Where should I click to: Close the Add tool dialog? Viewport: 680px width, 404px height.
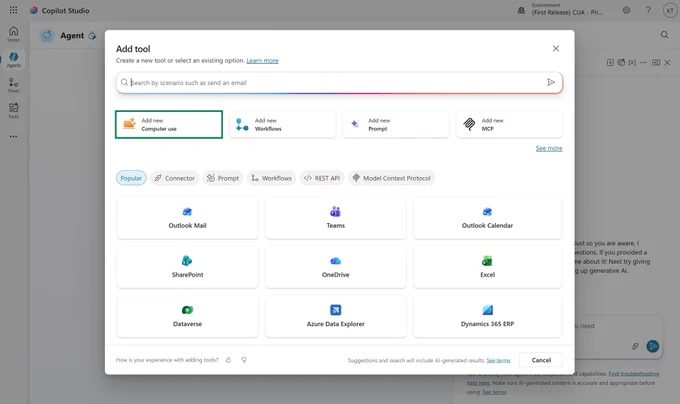point(556,49)
